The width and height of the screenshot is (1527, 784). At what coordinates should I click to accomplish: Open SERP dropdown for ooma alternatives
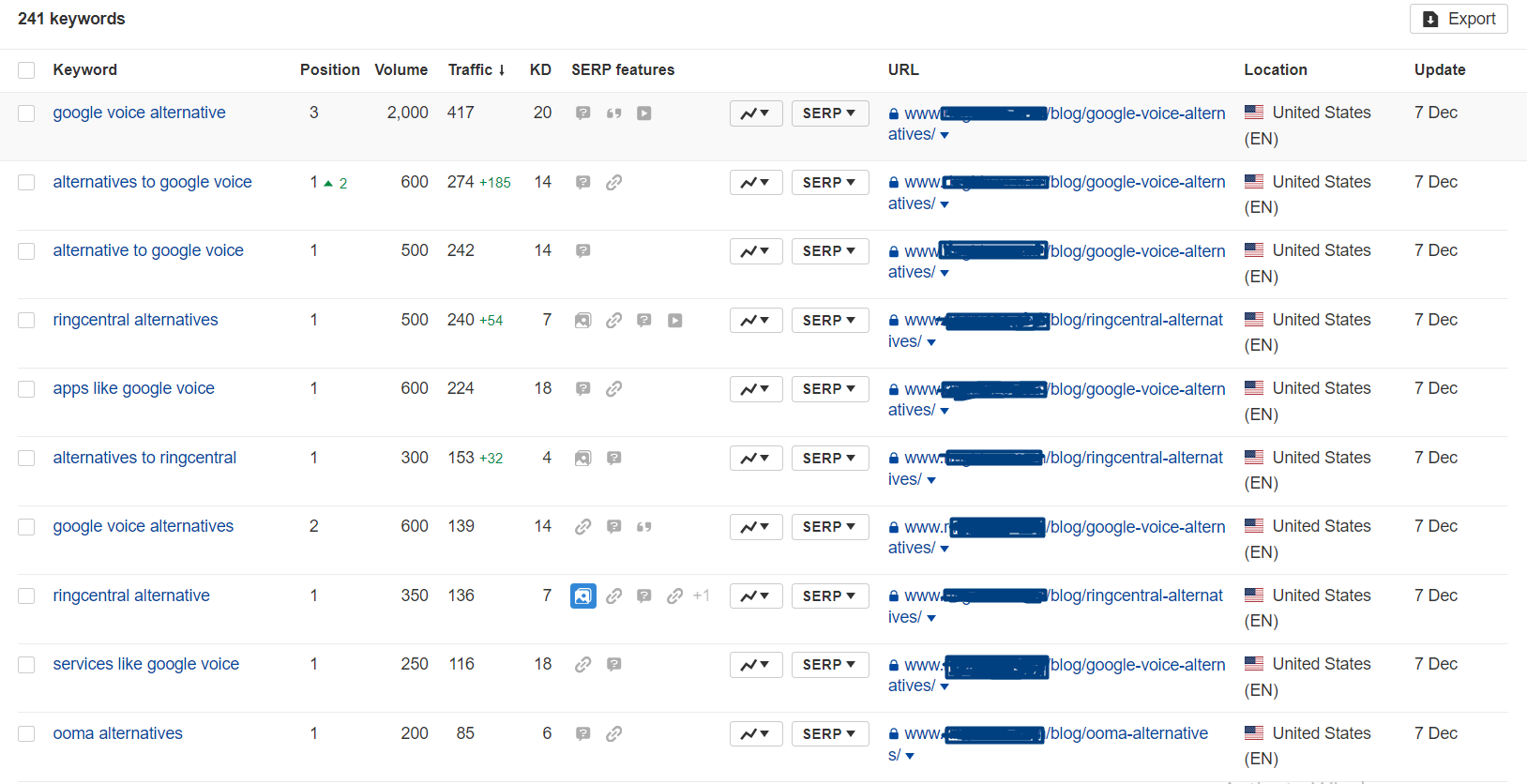pyautogui.click(x=830, y=734)
